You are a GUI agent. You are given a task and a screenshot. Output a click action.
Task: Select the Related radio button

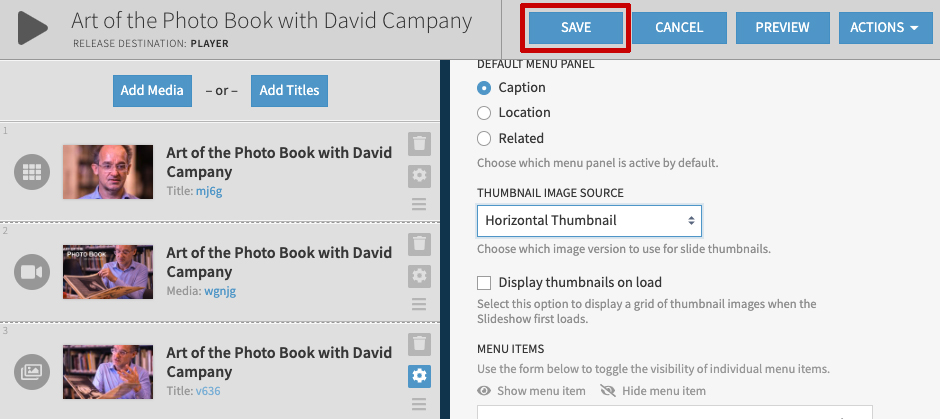(x=485, y=139)
